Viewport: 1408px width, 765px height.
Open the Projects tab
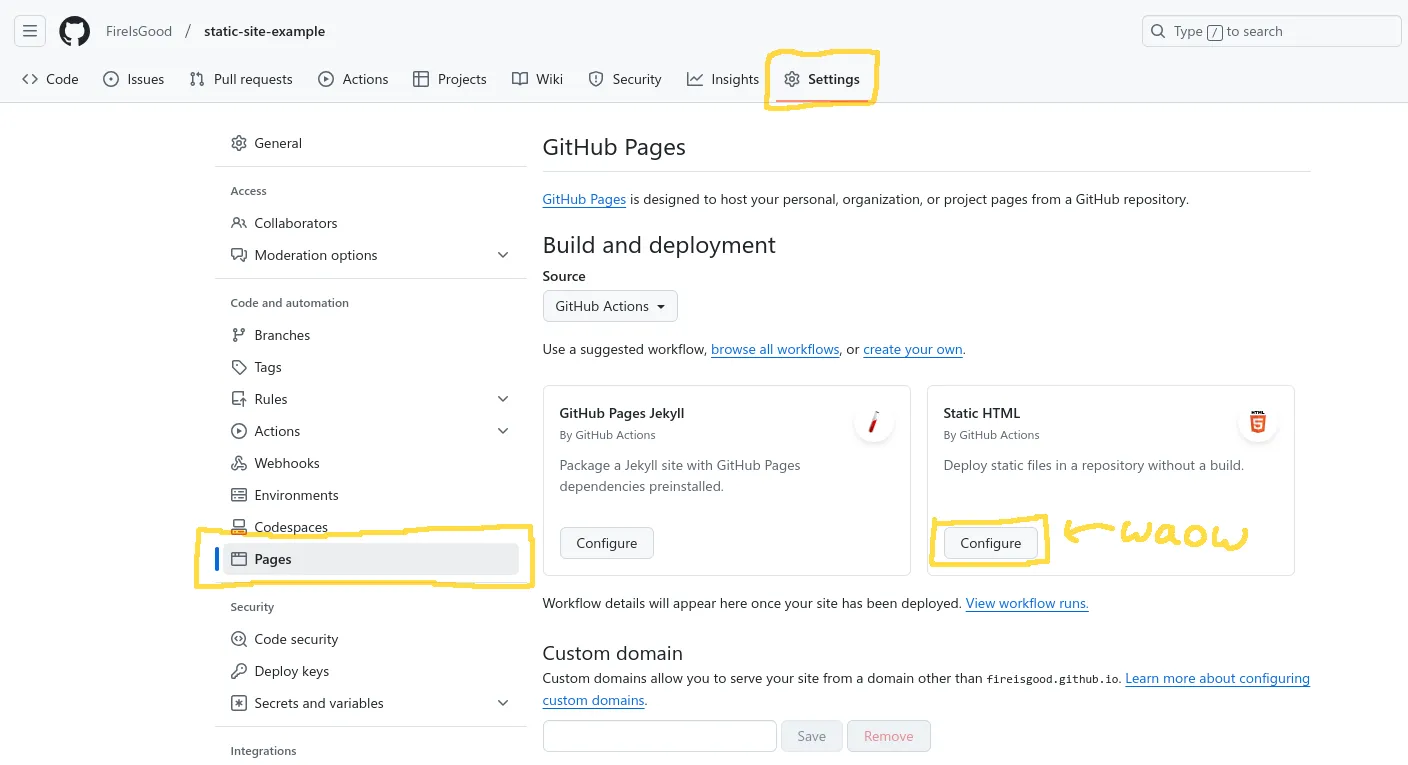(450, 79)
